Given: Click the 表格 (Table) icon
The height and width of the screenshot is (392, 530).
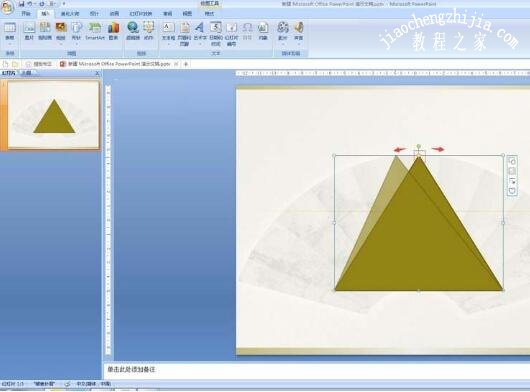Looking at the screenshot, I should (10, 28).
